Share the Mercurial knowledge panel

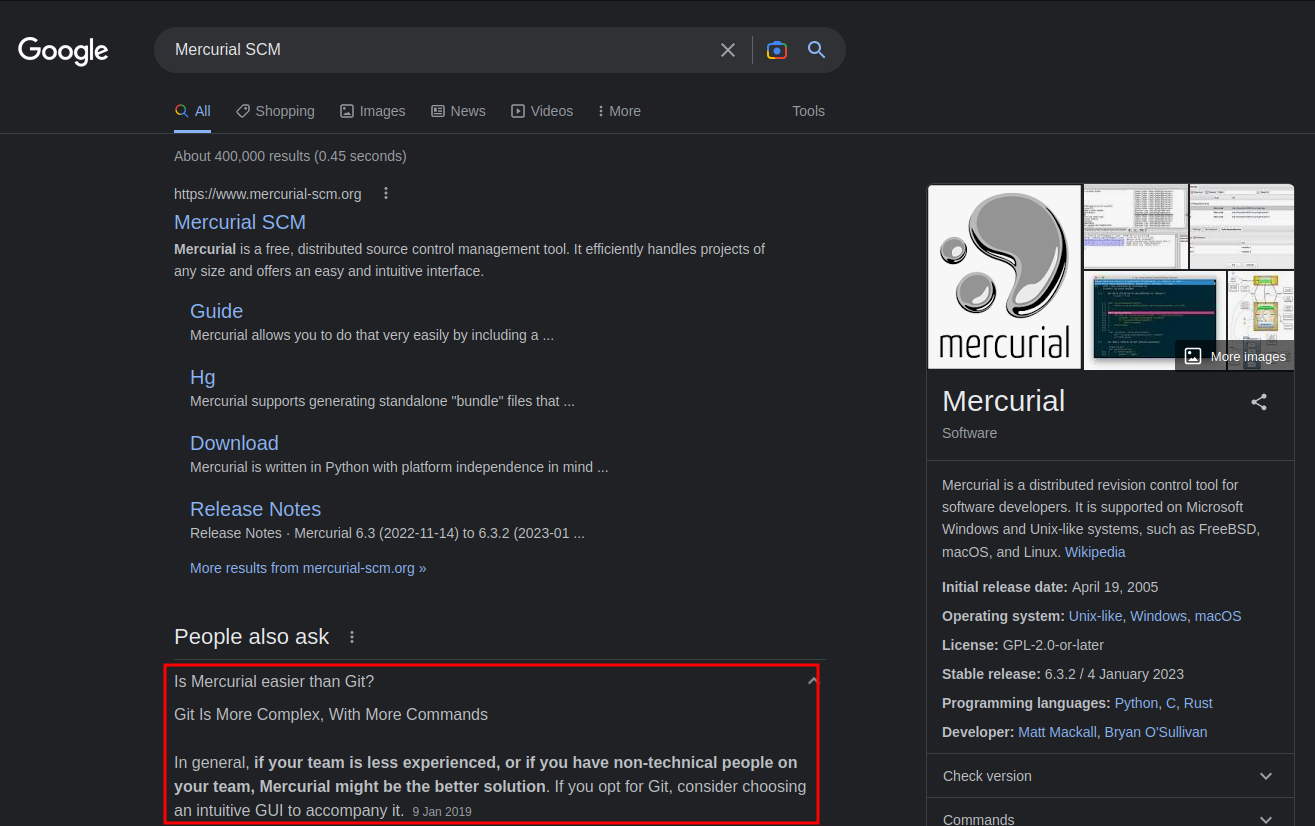point(1259,402)
